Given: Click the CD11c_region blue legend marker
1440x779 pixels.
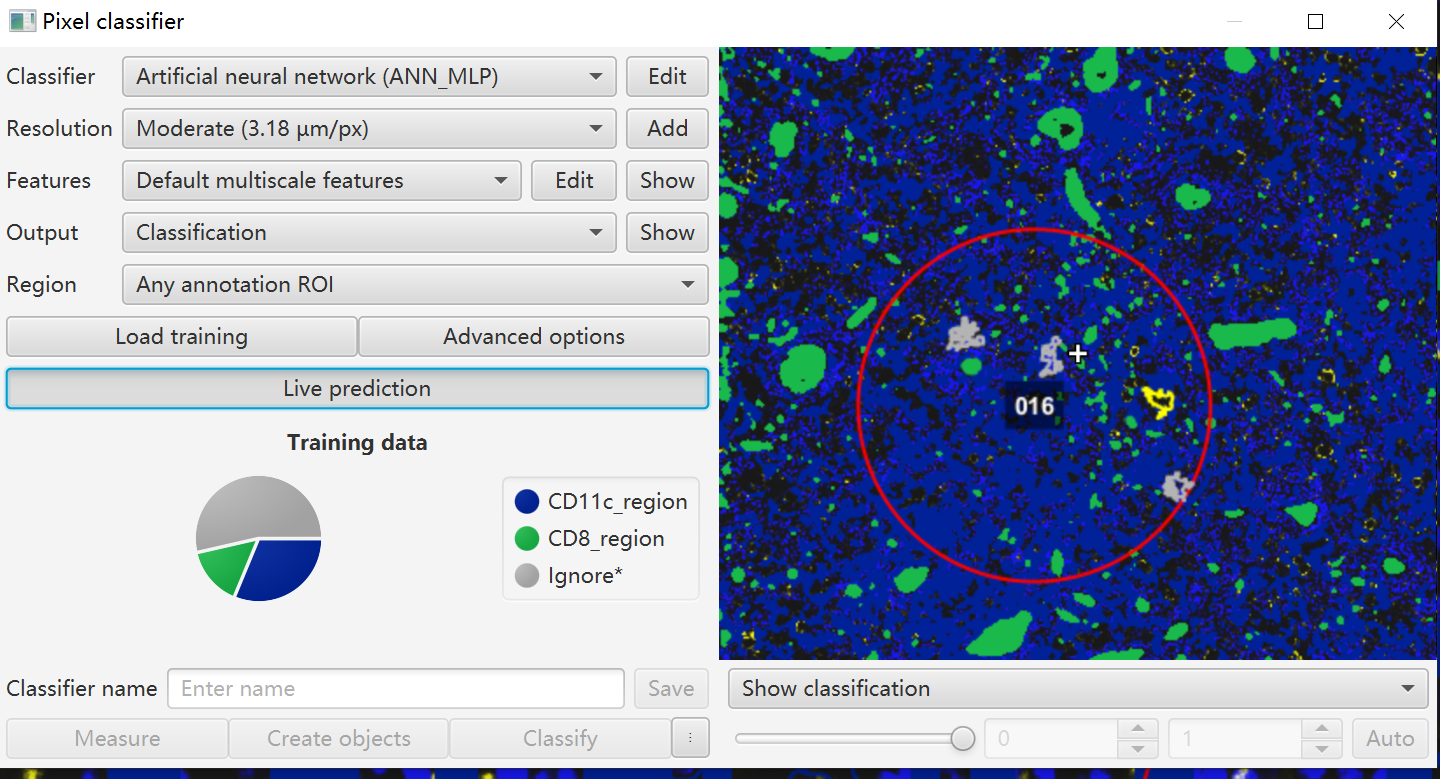Looking at the screenshot, I should tap(527, 502).
